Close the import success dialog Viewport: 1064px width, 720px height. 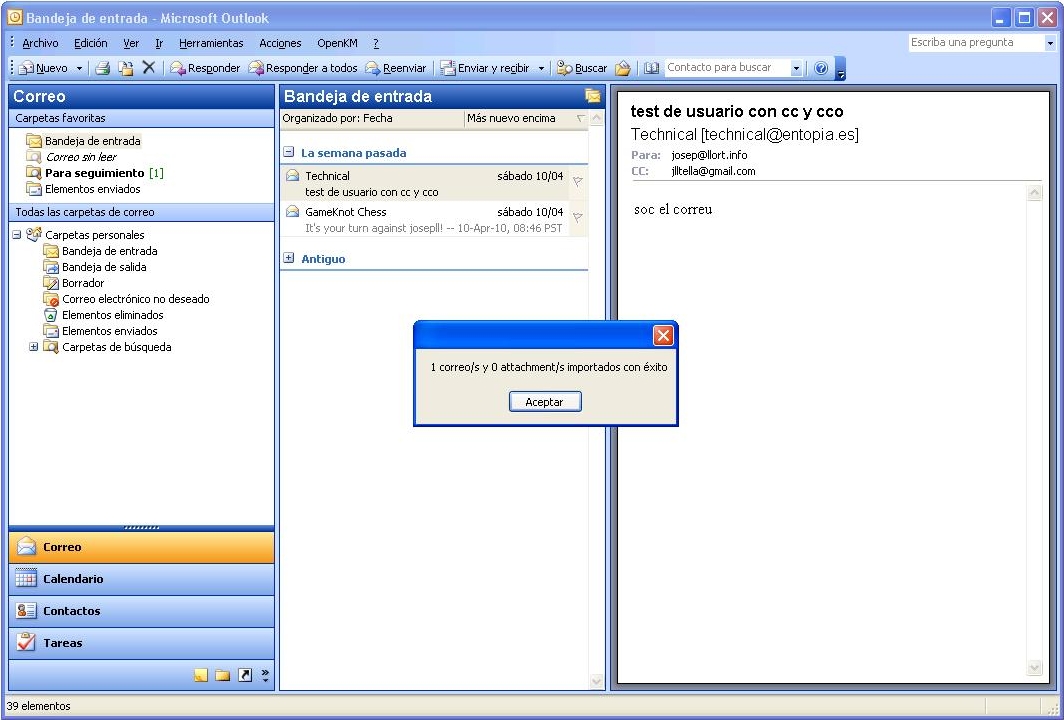pyautogui.click(x=663, y=335)
